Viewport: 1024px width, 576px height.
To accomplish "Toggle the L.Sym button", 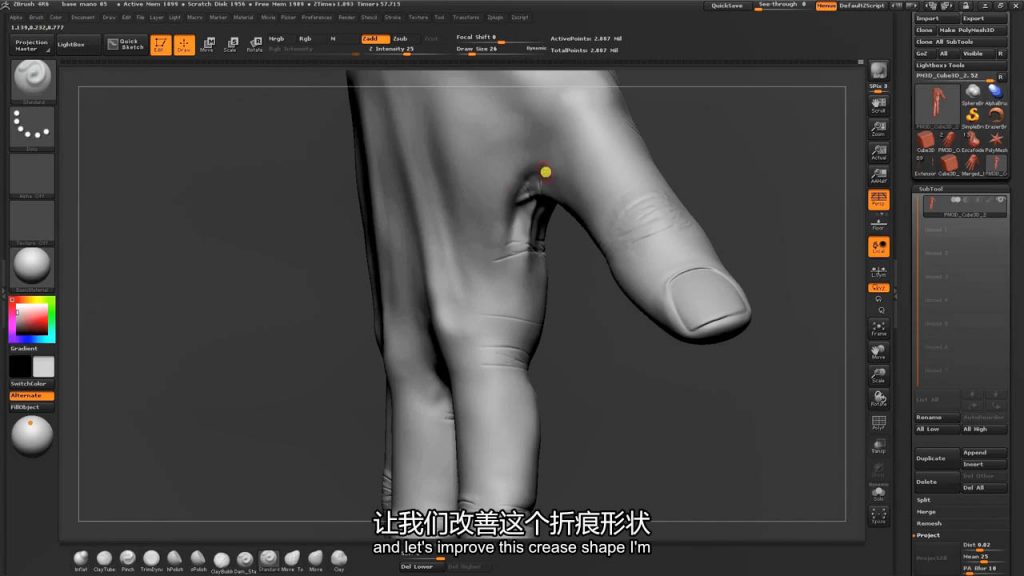I will (x=878, y=270).
